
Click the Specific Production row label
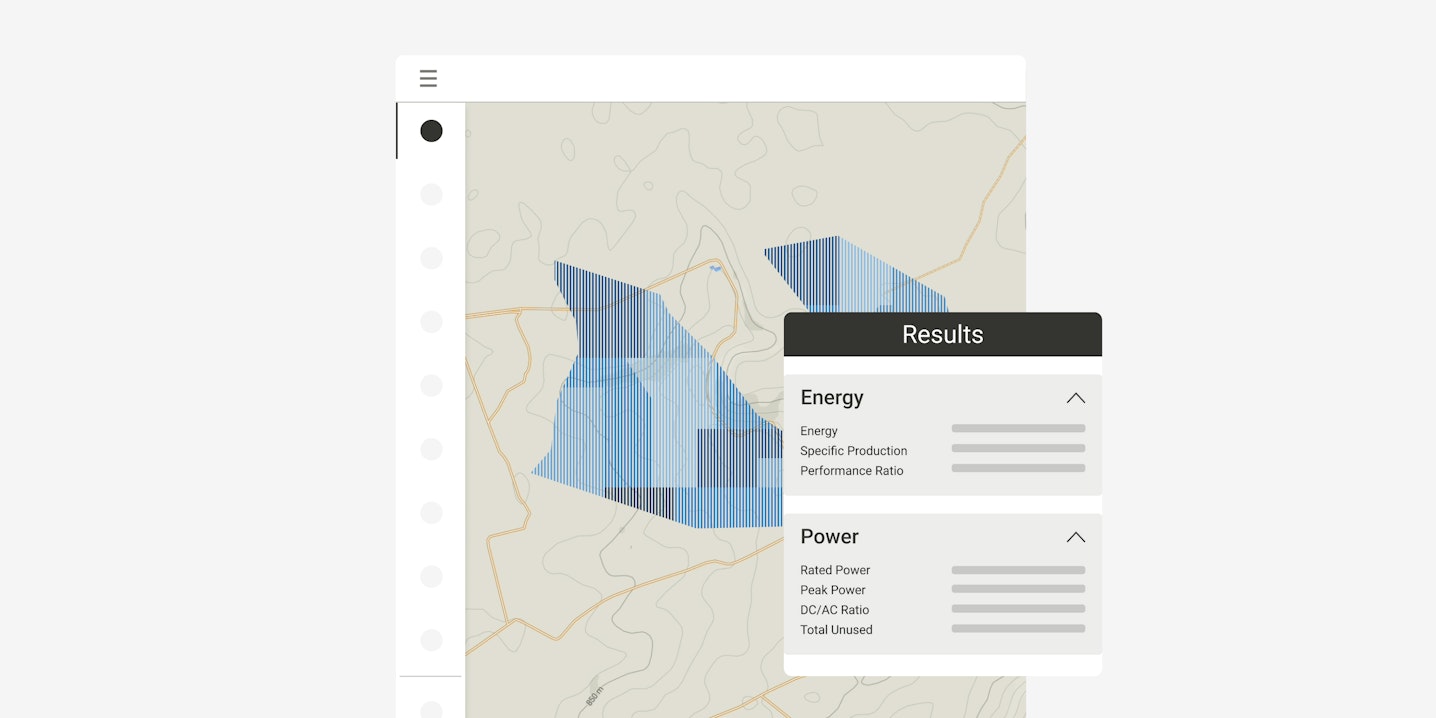coord(853,451)
